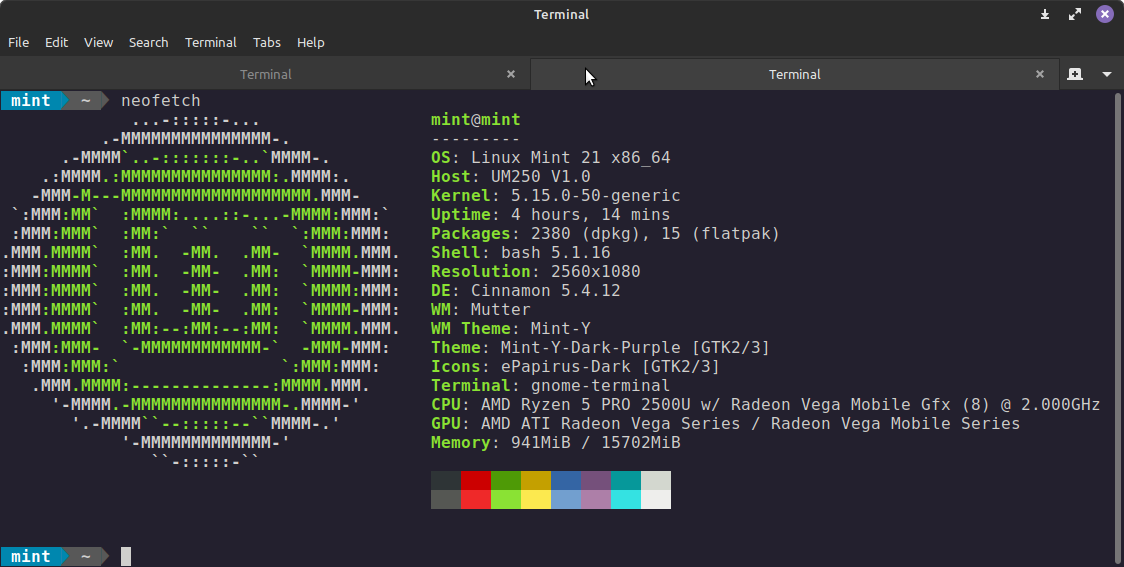Open the File menu
The width and height of the screenshot is (1124, 567).
pos(19,42)
